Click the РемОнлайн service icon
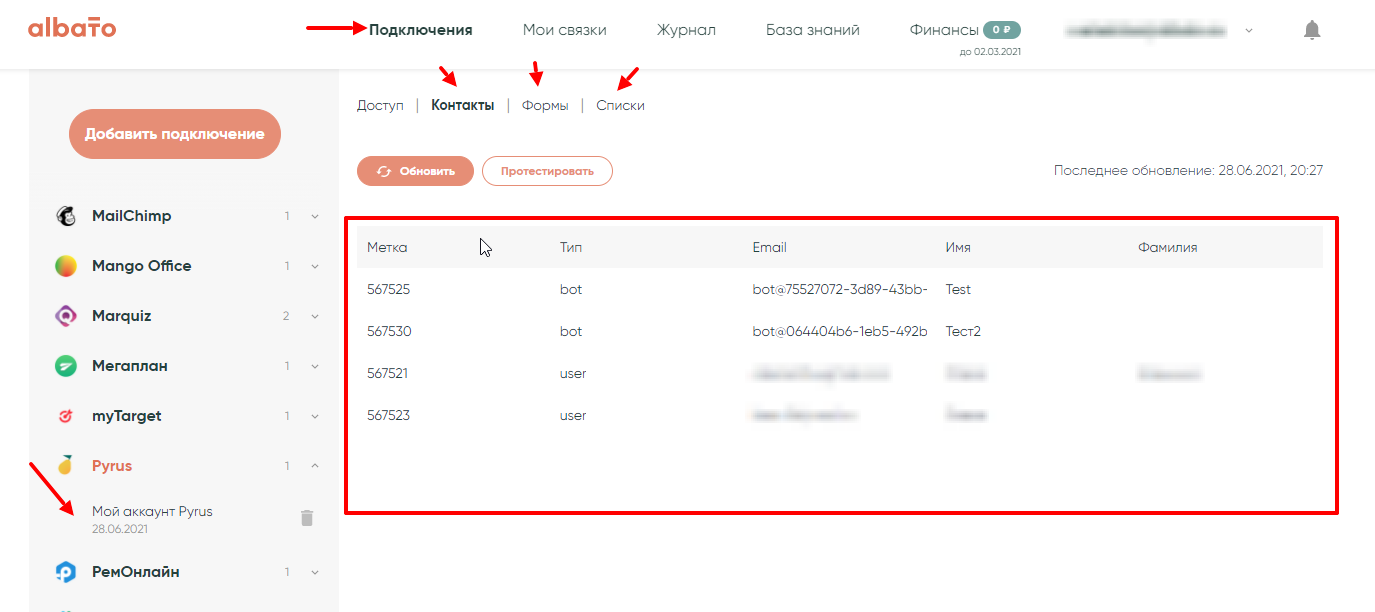The image size is (1375, 612). [x=66, y=572]
